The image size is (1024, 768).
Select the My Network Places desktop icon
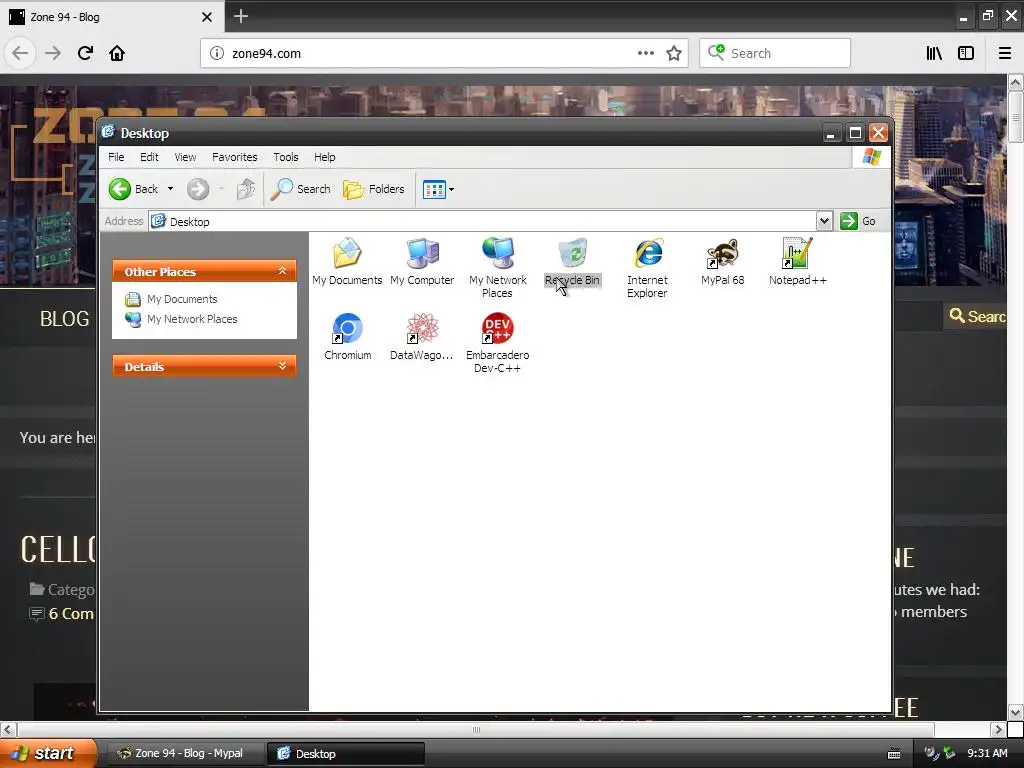[x=498, y=268]
